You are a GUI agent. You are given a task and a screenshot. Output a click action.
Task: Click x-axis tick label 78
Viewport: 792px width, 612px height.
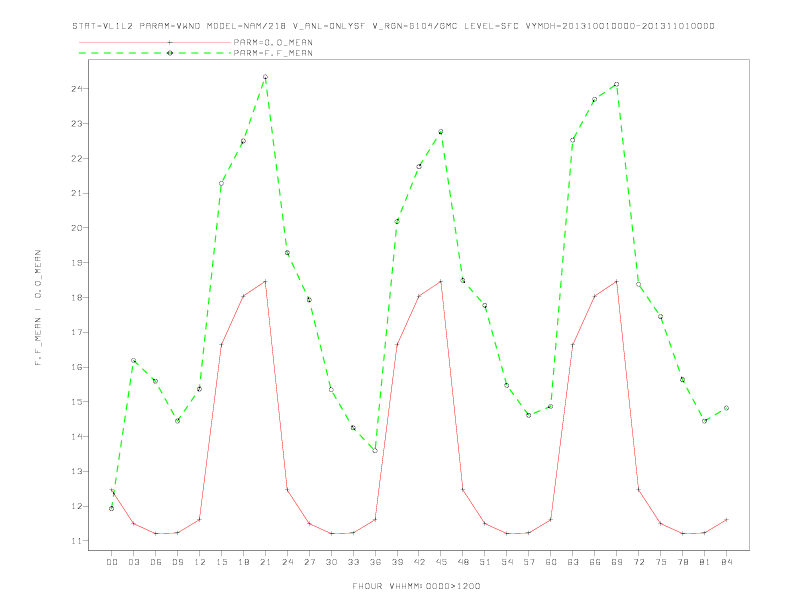click(x=682, y=562)
